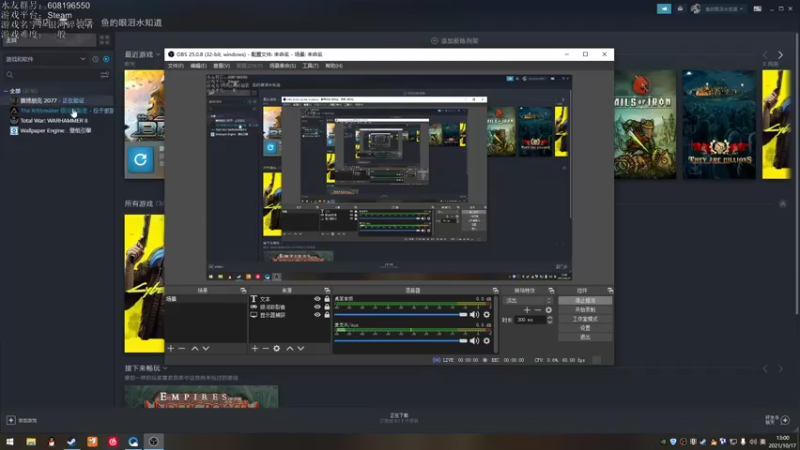The image size is (800, 450).
Task: Pop out the Scenes dock panel
Action: [x=243, y=290]
